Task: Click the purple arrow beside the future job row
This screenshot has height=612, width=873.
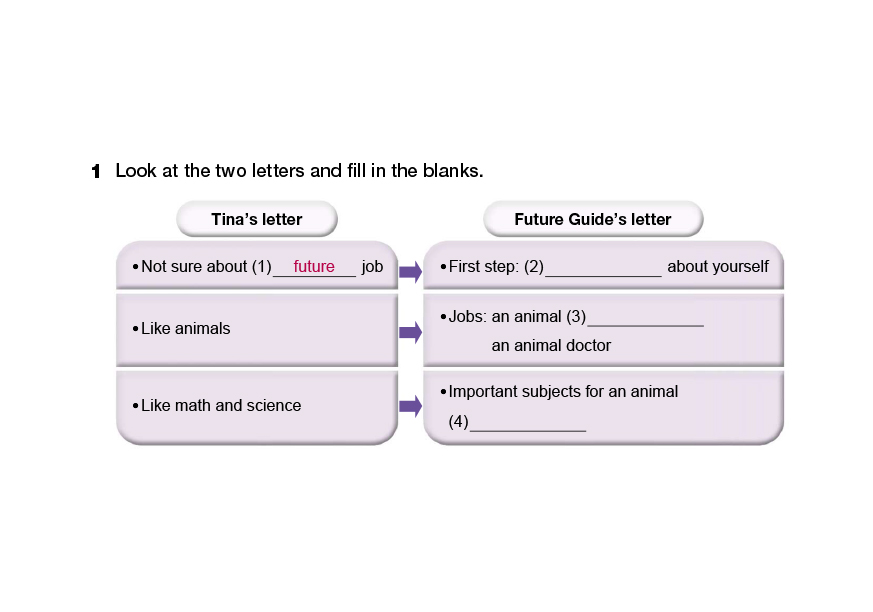Action: click(410, 270)
